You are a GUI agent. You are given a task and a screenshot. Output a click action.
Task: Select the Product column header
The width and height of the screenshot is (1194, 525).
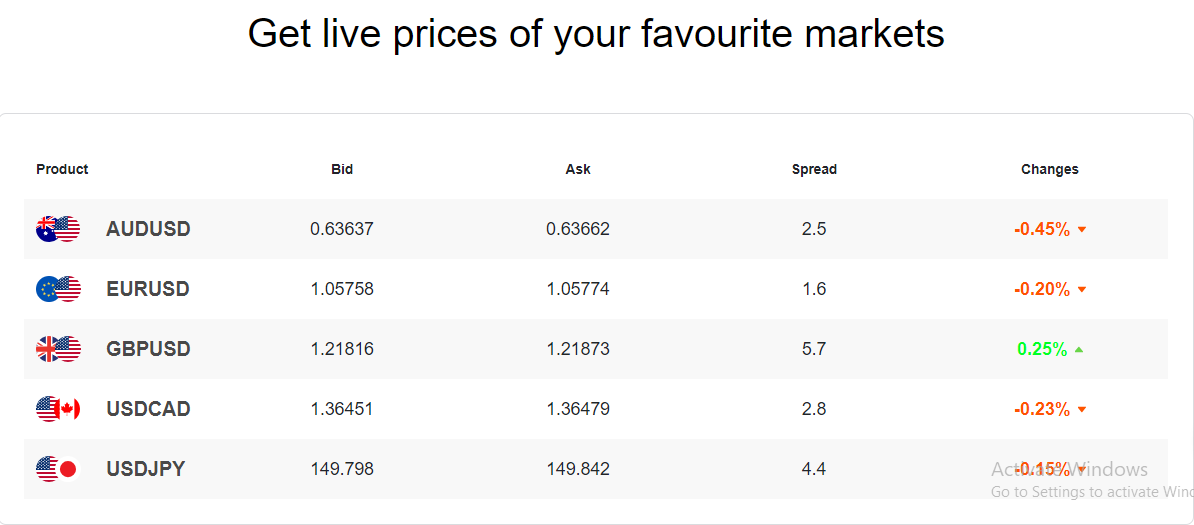pyautogui.click(x=62, y=169)
